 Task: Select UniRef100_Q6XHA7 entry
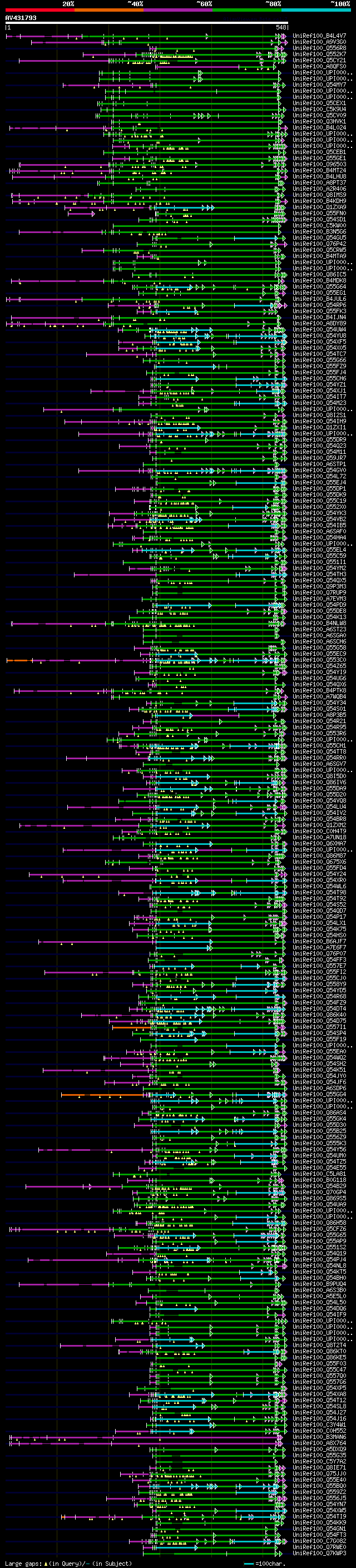click(x=319, y=844)
